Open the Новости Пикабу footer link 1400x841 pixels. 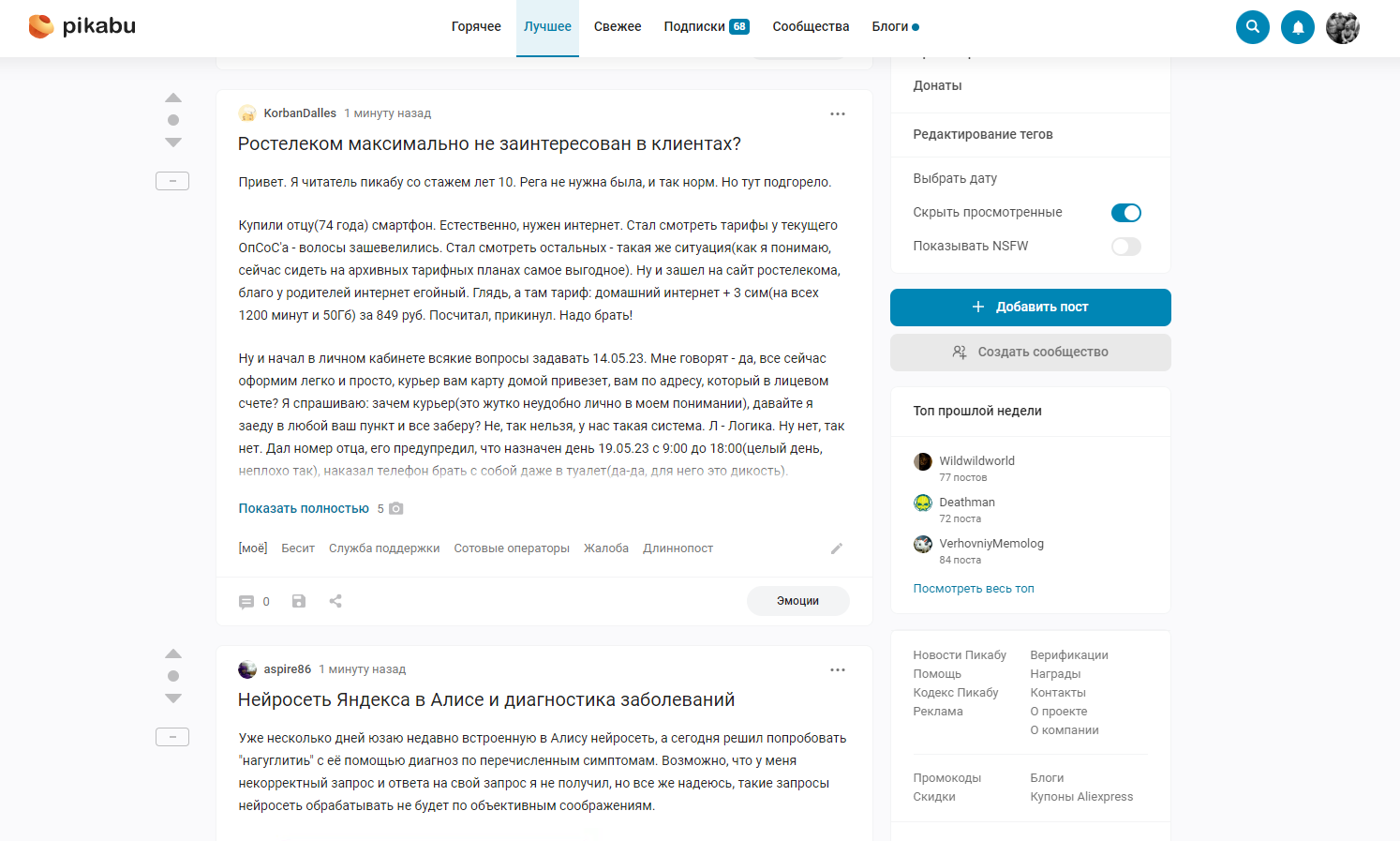tap(960, 655)
